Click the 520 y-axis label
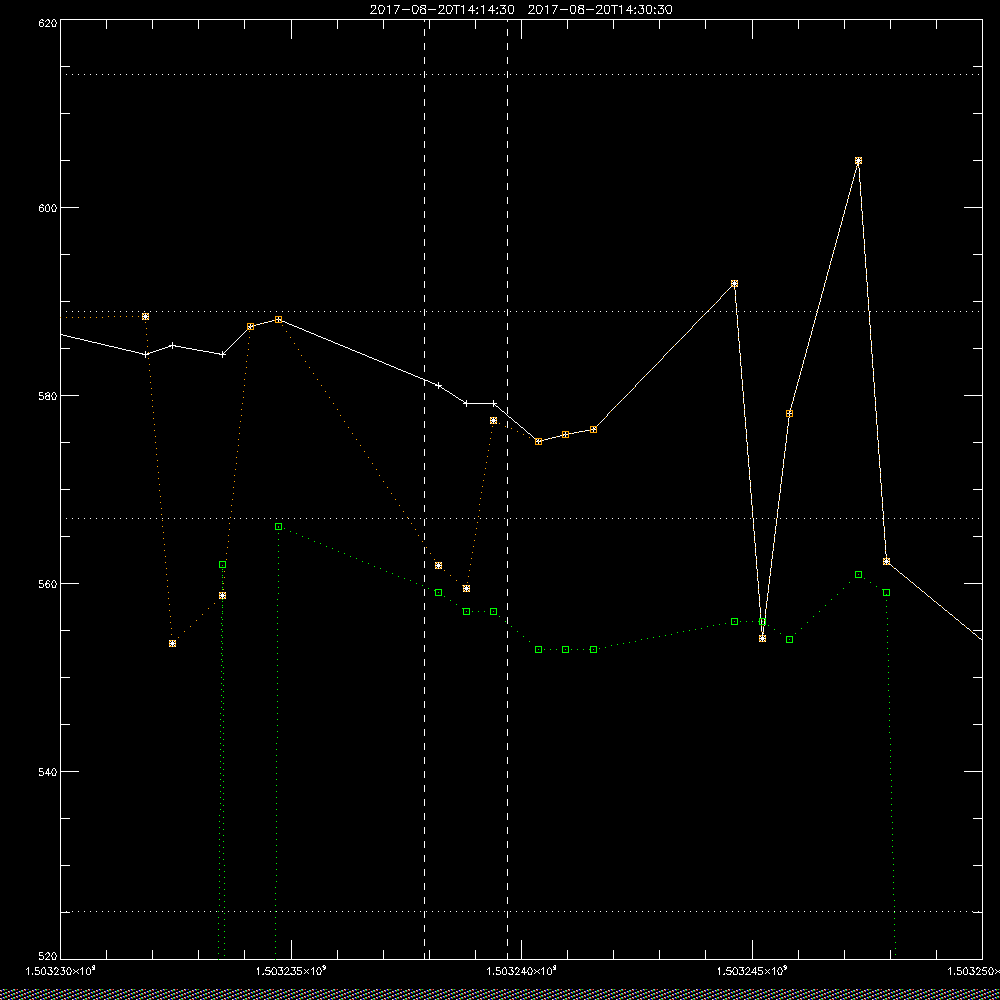 click(48, 957)
